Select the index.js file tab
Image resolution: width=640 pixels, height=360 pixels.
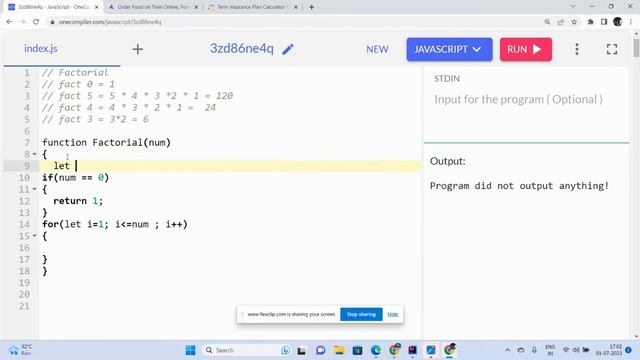tap(41, 49)
